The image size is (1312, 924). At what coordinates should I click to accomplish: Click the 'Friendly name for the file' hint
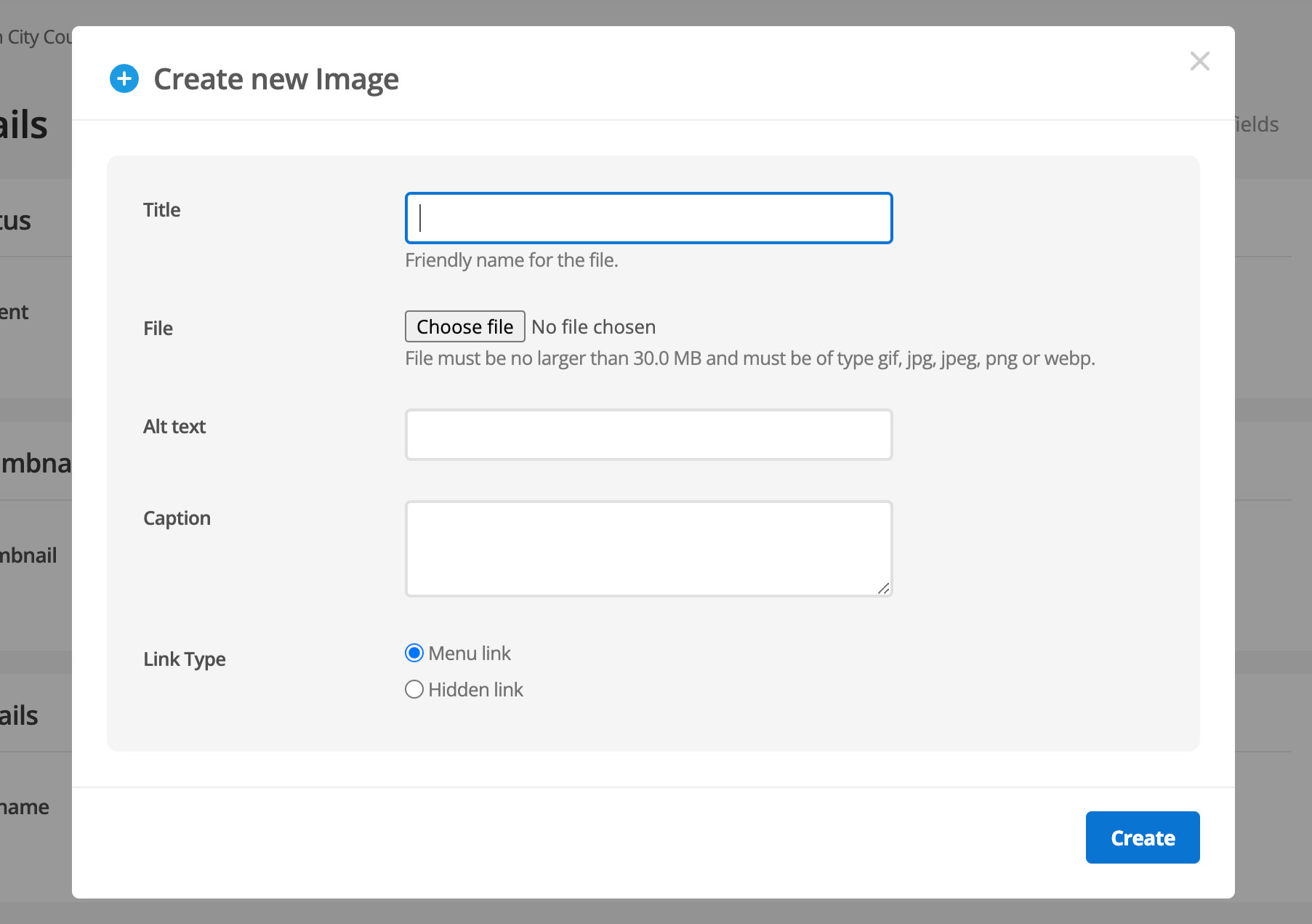tap(511, 260)
